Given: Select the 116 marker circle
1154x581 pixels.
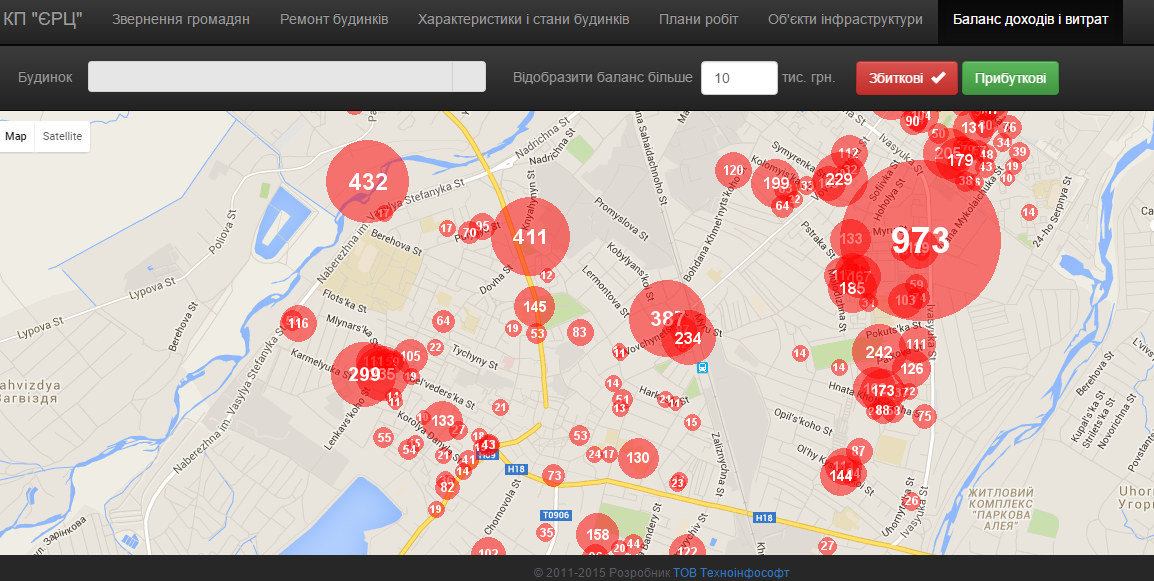Looking at the screenshot, I should [x=297, y=323].
